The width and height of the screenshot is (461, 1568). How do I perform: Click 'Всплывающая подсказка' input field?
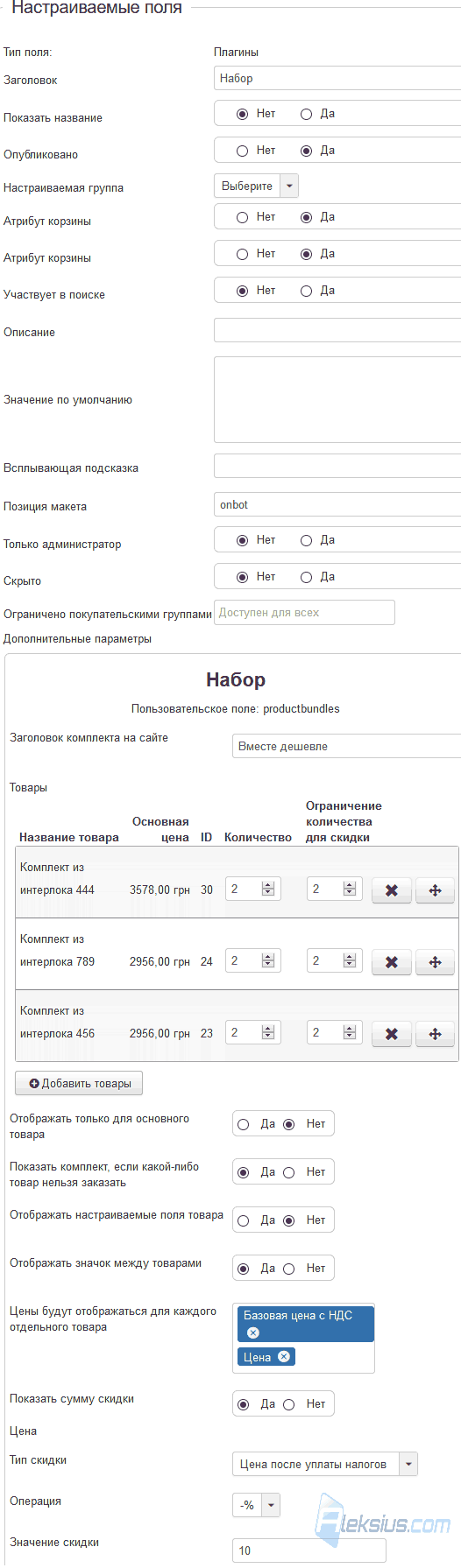pos(337,466)
